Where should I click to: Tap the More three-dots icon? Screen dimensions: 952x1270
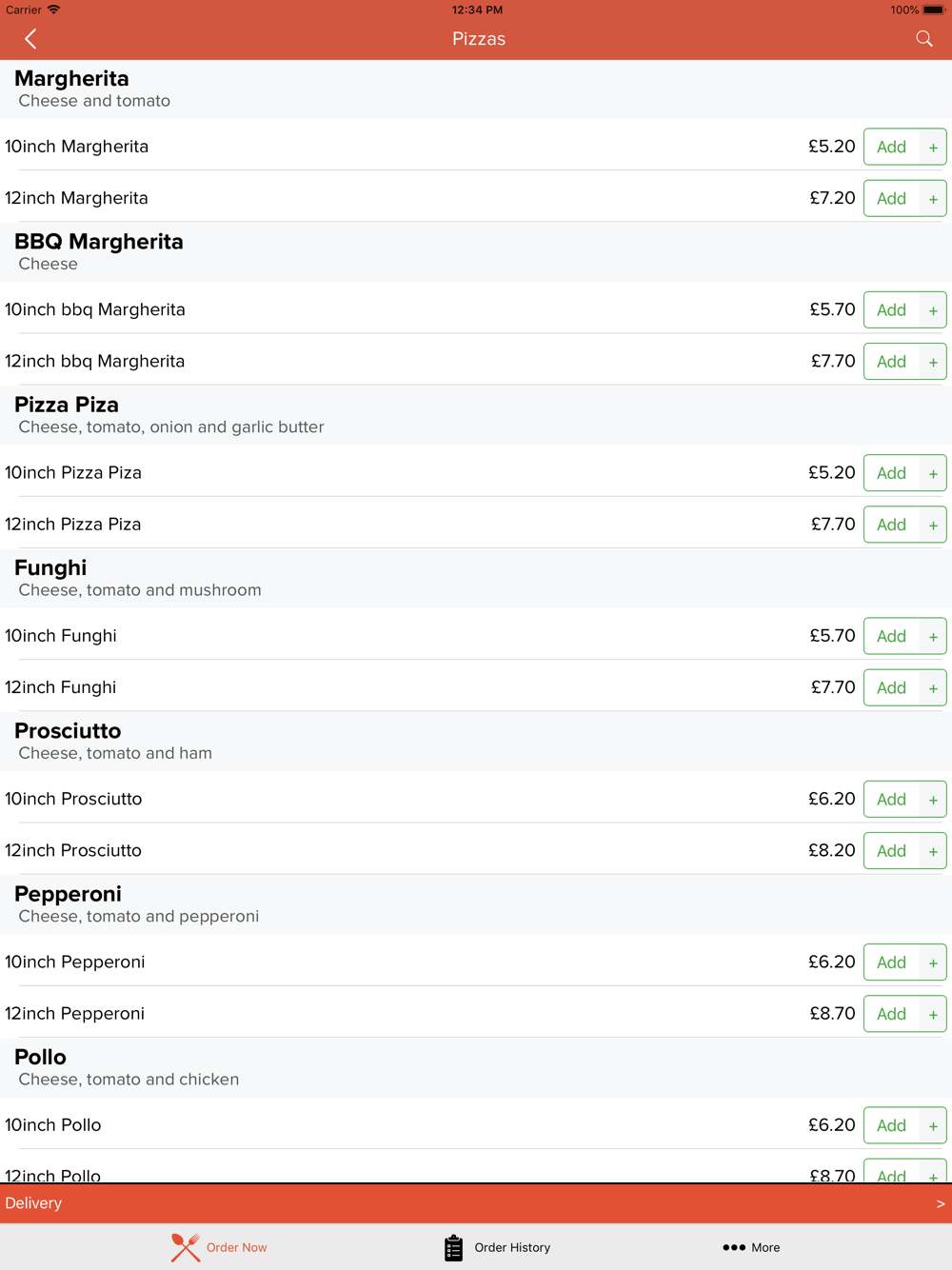[734, 1247]
